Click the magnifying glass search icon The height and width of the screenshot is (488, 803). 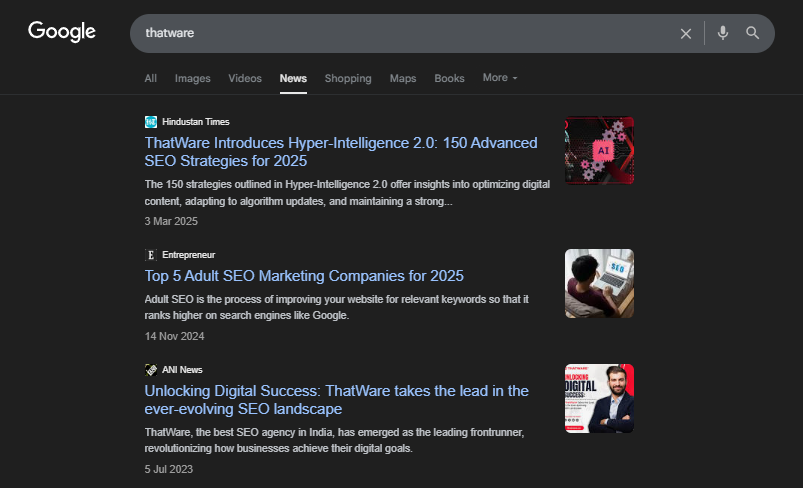coord(752,33)
